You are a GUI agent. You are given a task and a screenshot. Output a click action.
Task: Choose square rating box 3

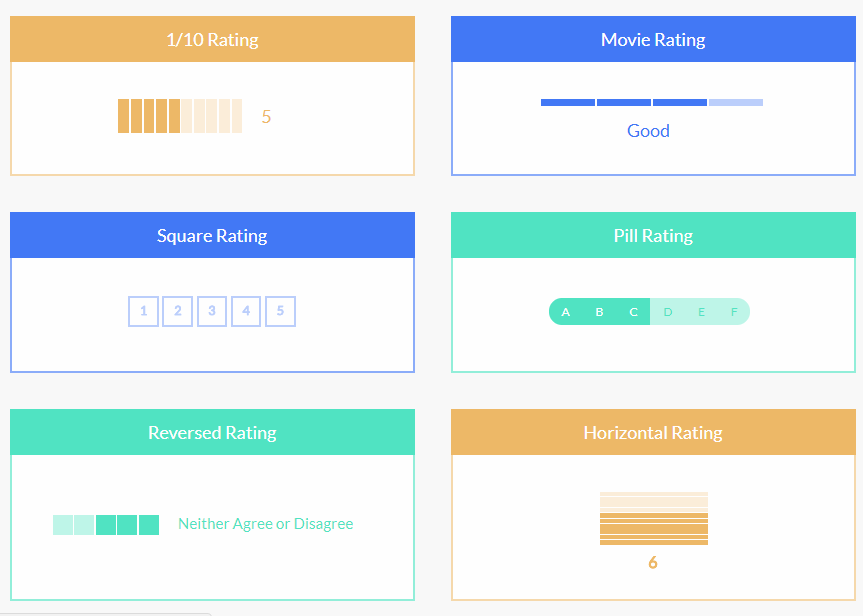click(x=212, y=311)
